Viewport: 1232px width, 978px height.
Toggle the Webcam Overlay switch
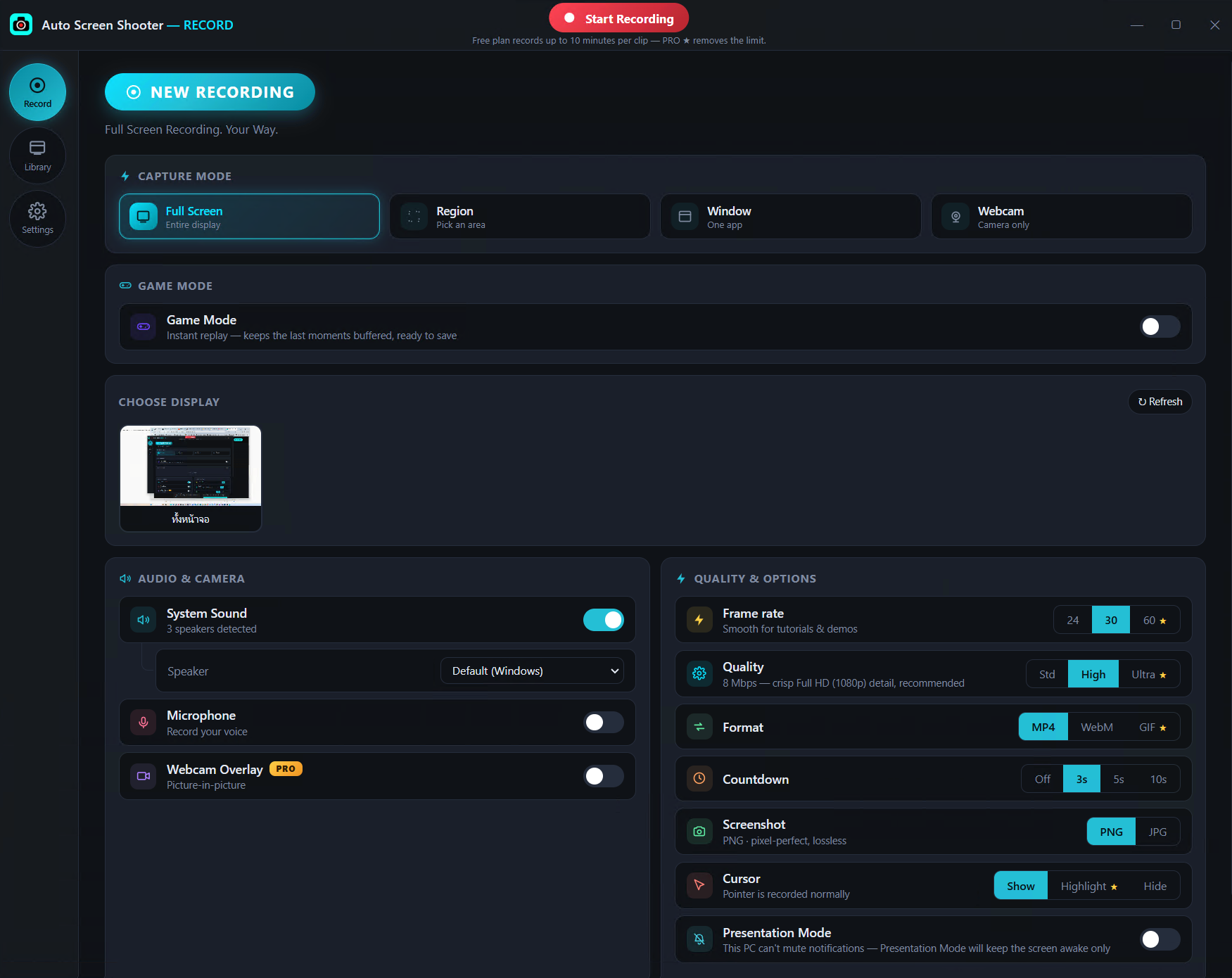point(604,776)
